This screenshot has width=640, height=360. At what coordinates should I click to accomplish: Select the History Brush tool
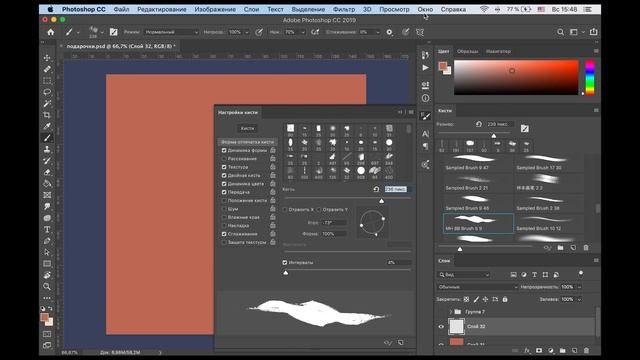(x=47, y=161)
